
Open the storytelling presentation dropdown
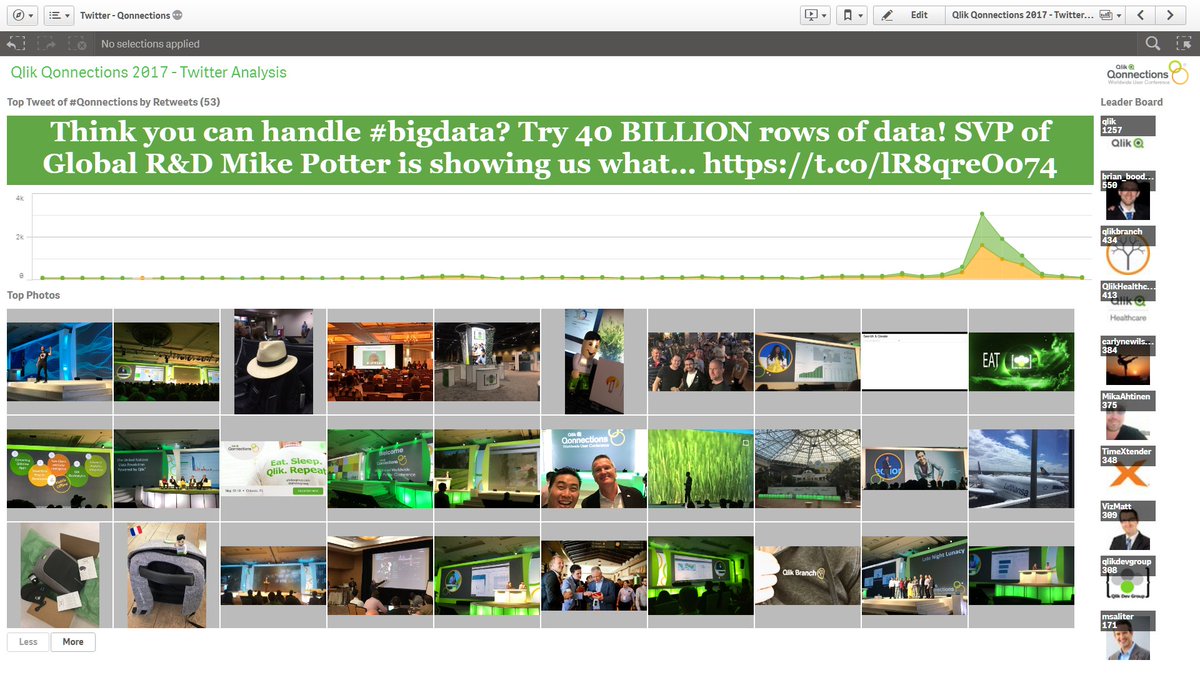coord(817,15)
